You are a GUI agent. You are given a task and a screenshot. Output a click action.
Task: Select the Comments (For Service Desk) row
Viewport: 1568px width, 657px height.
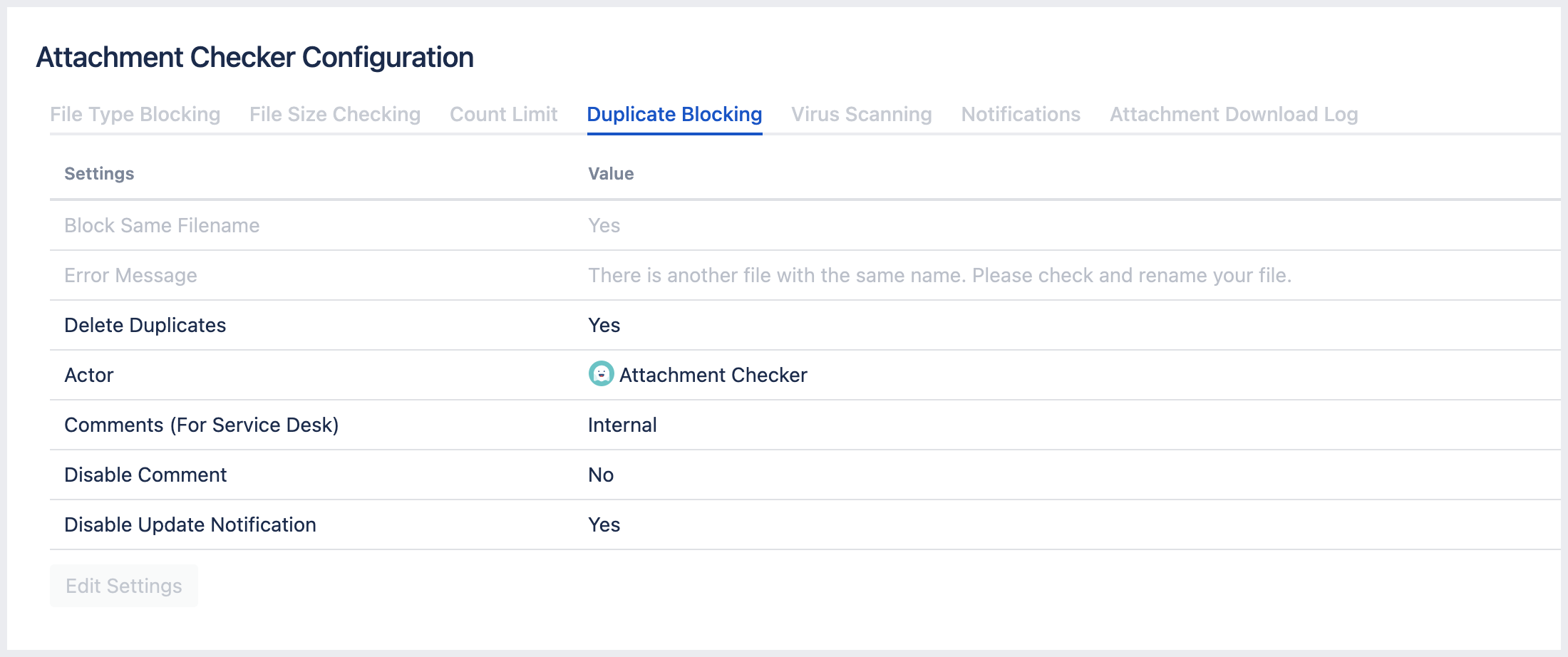pos(202,425)
